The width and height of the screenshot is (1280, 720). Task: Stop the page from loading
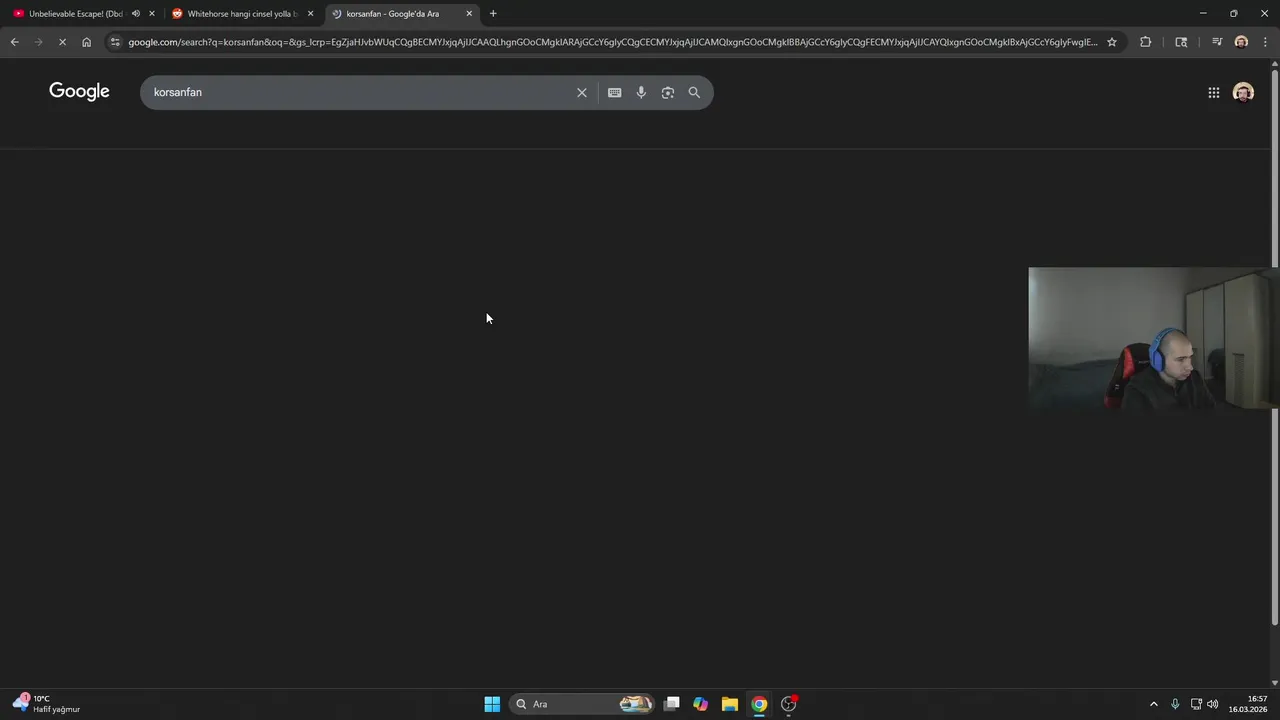(62, 42)
